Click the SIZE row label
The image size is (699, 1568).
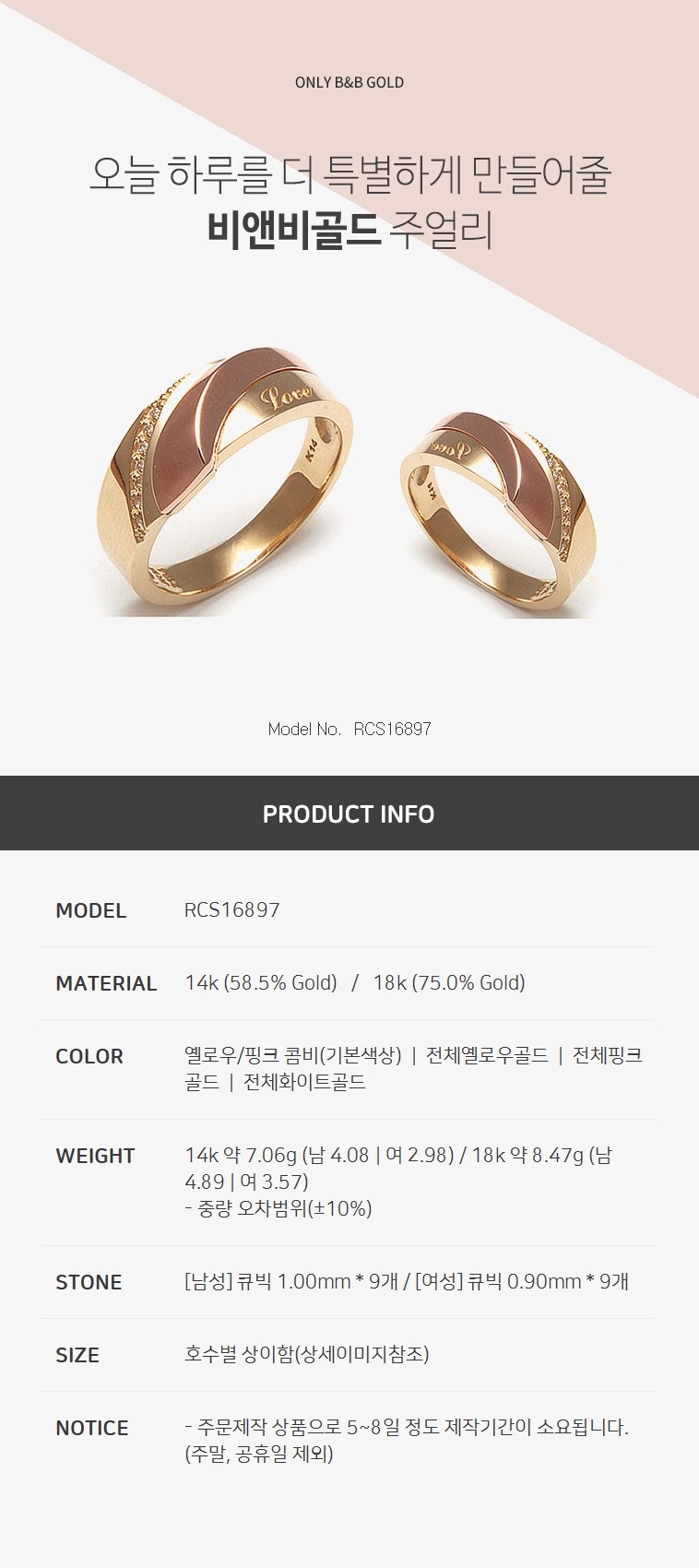(x=77, y=1355)
